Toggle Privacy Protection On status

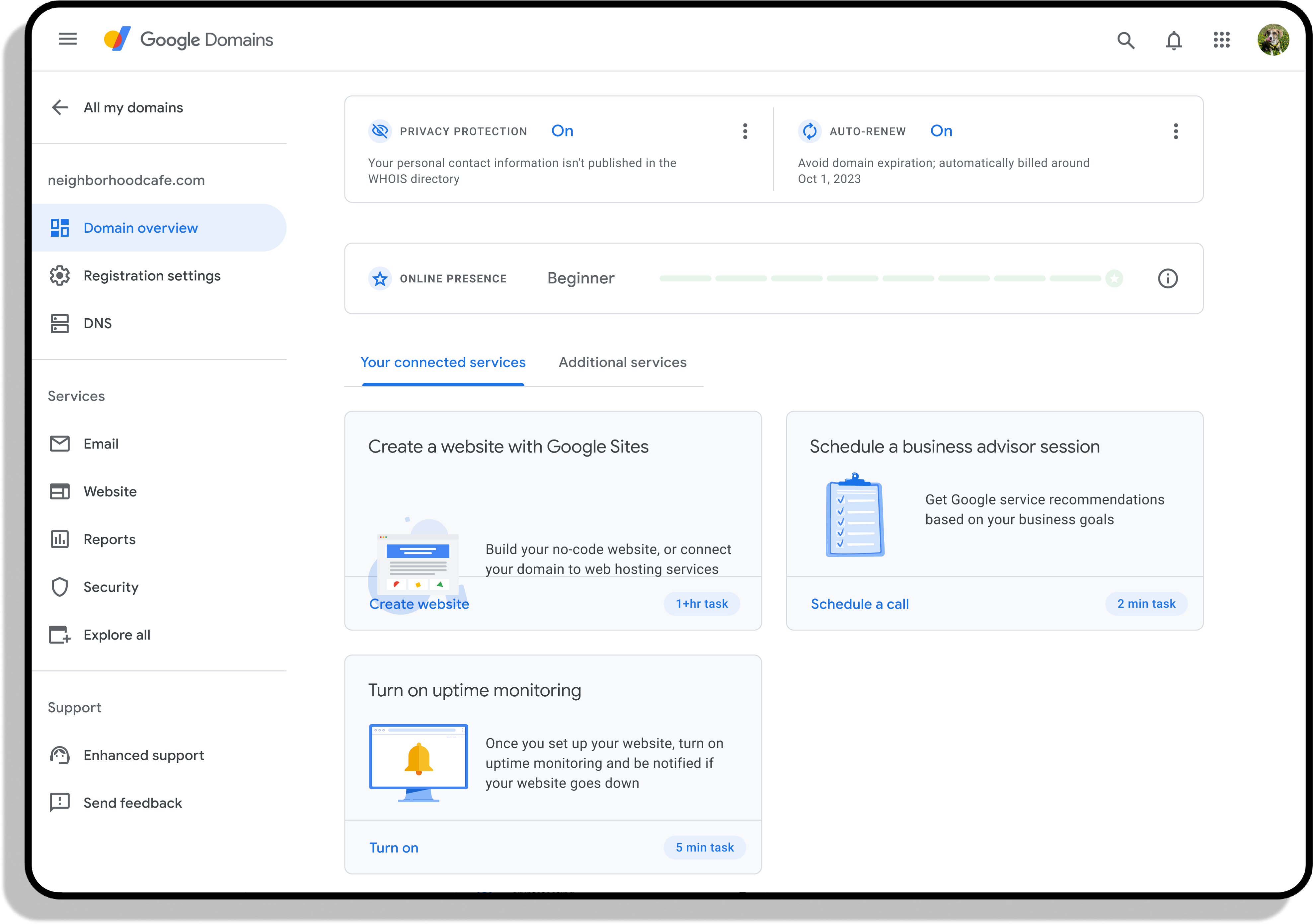tap(562, 131)
